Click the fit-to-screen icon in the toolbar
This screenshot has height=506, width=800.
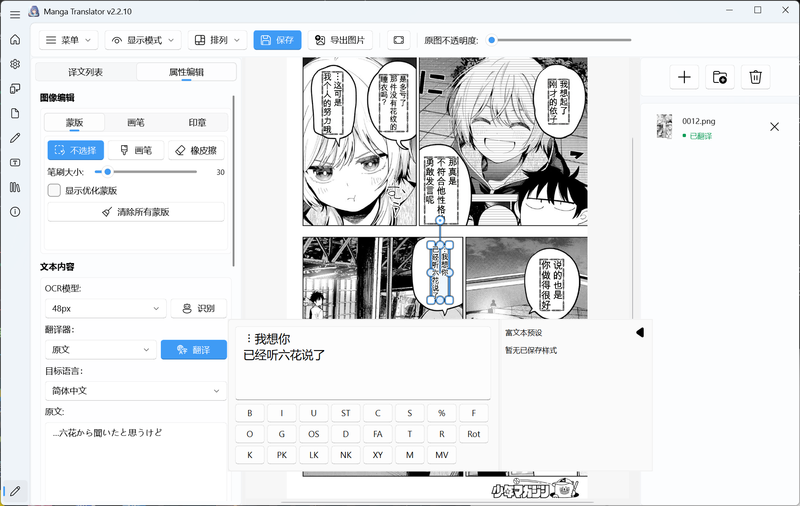tap(398, 40)
